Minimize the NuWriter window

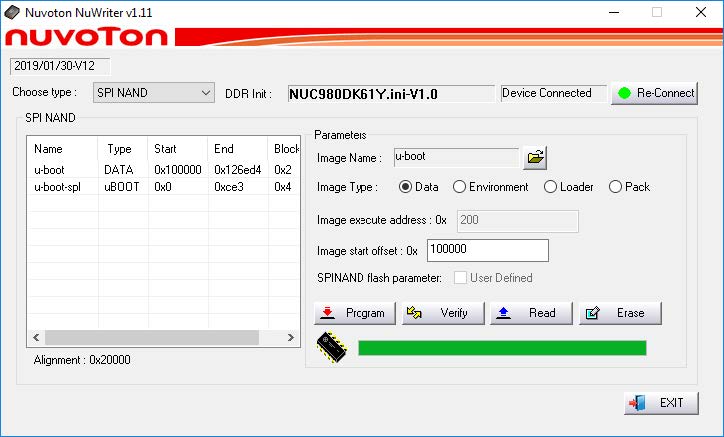pyautogui.click(x=614, y=12)
